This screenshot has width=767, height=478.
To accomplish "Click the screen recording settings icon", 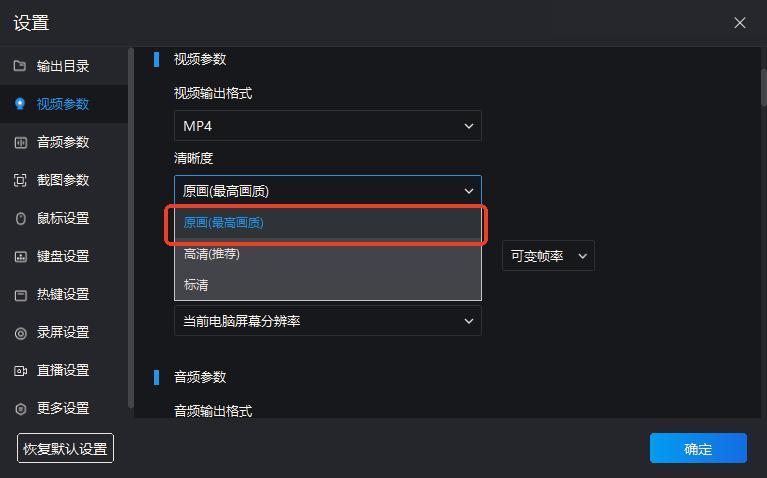I will pyautogui.click(x=20, y=332).
